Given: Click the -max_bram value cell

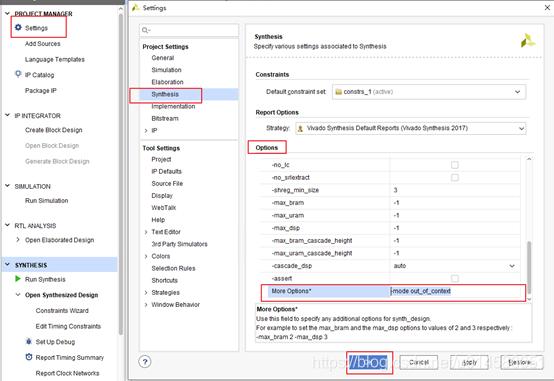Looking at the screenshot, I should 455,203.
